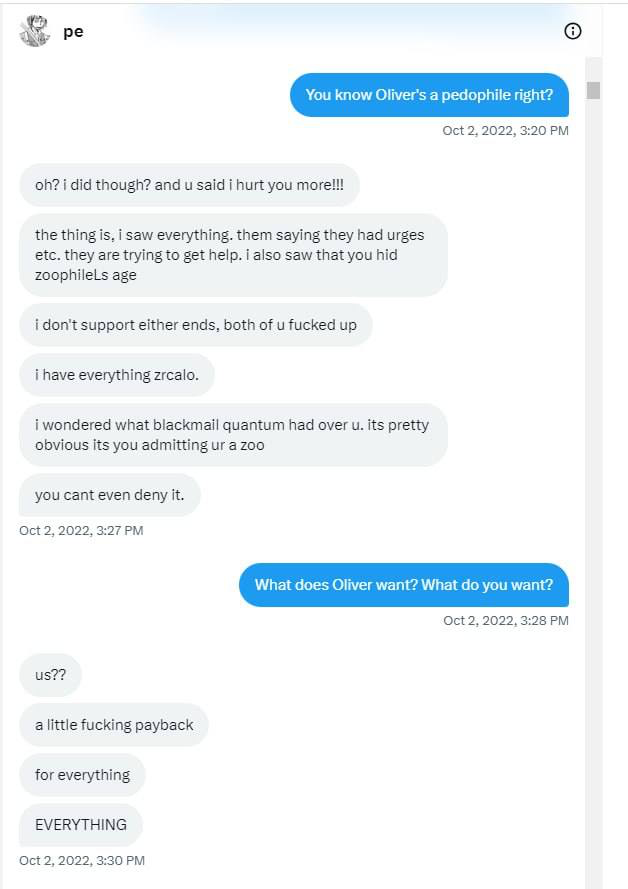Click the 3:20 PM timestamp

(506, 130)
